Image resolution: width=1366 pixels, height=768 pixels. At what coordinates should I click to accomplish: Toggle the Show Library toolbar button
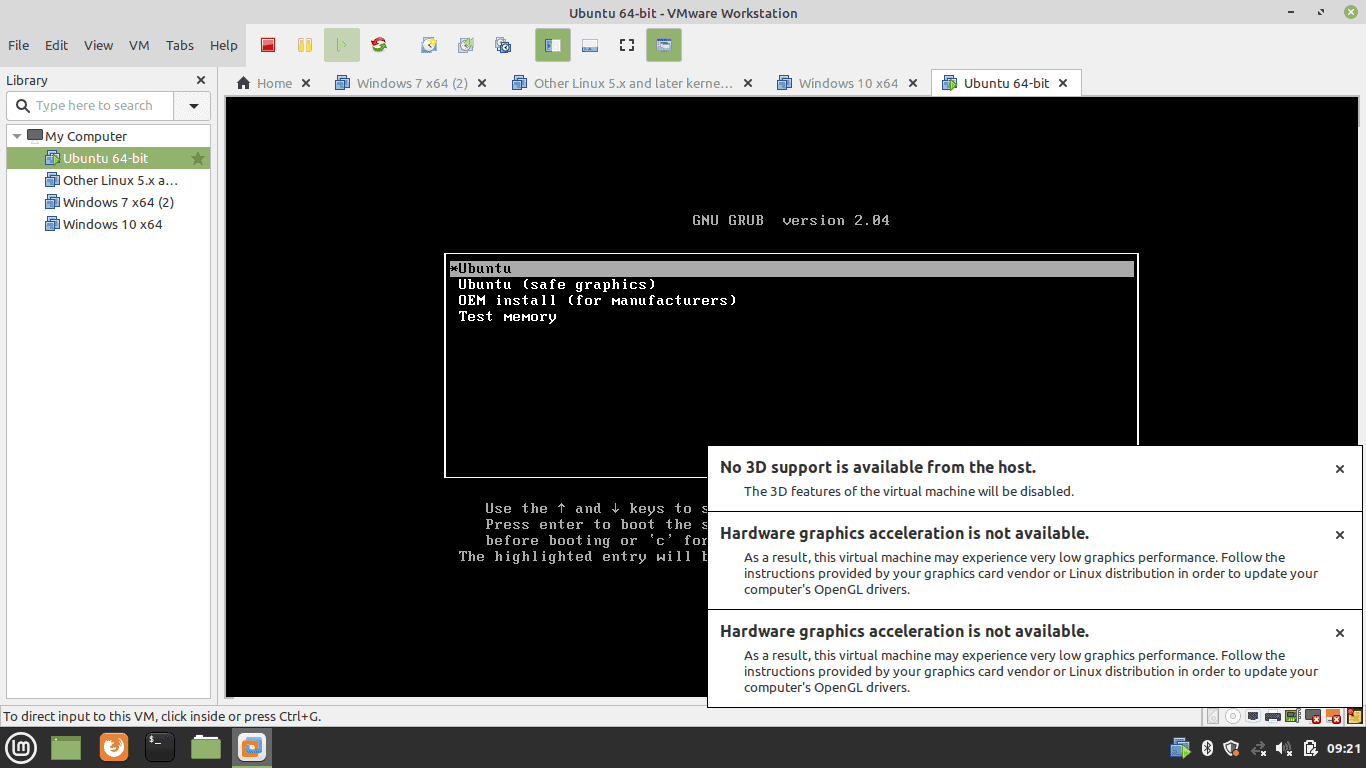click(553, 45)
